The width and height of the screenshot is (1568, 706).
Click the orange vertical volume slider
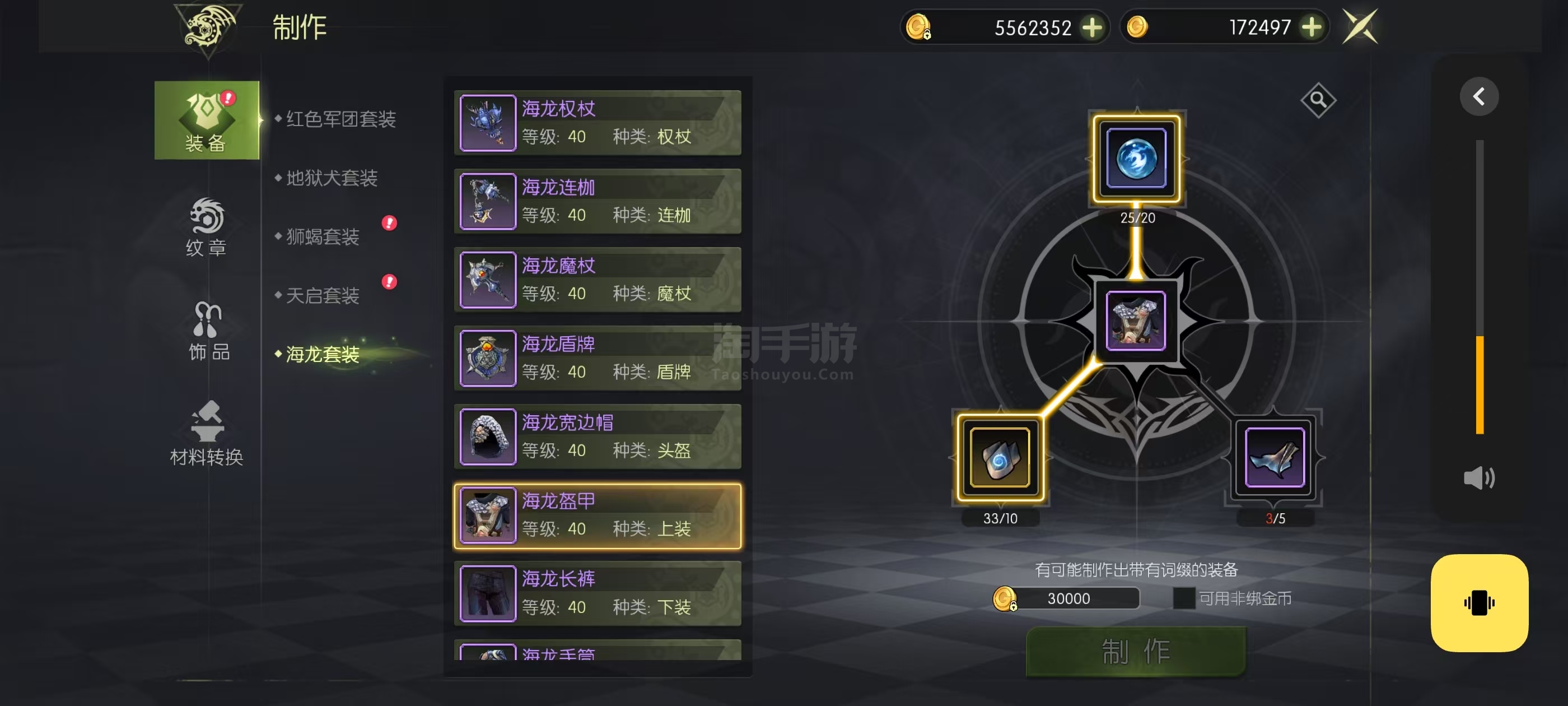pos(1479,385)
